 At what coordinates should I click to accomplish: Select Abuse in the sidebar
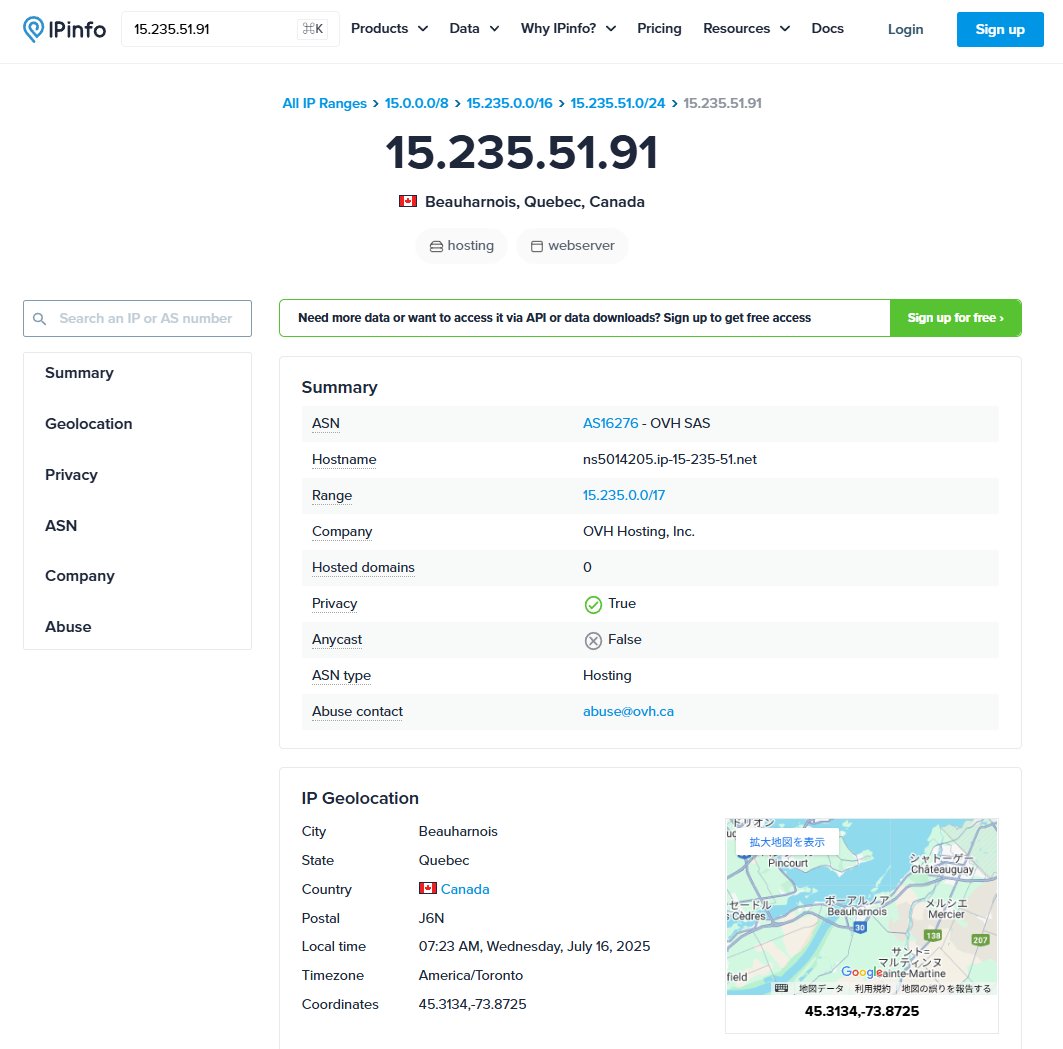[x=68, y=627]
